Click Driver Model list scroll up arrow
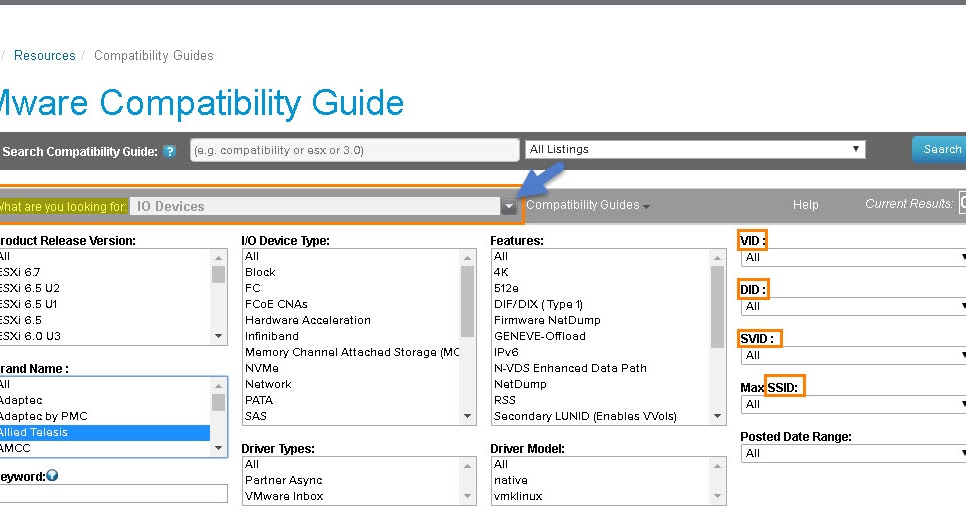The height and width of the screenshot is (507, 966). [718, 466]
